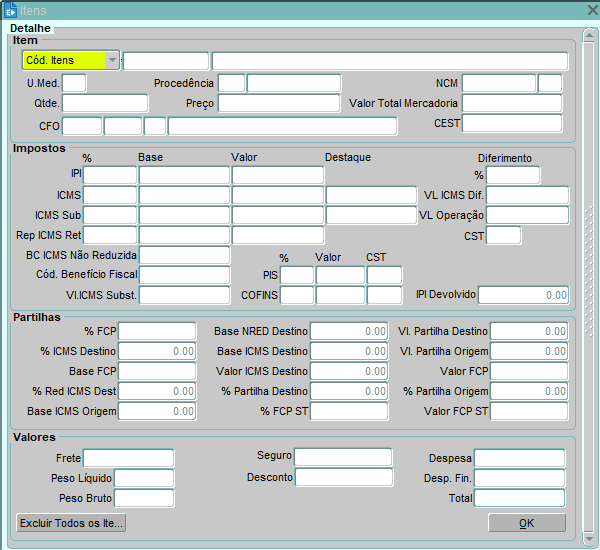600x550 pixels.
Task: Click the Seguro input field
Action: (343, 457)
